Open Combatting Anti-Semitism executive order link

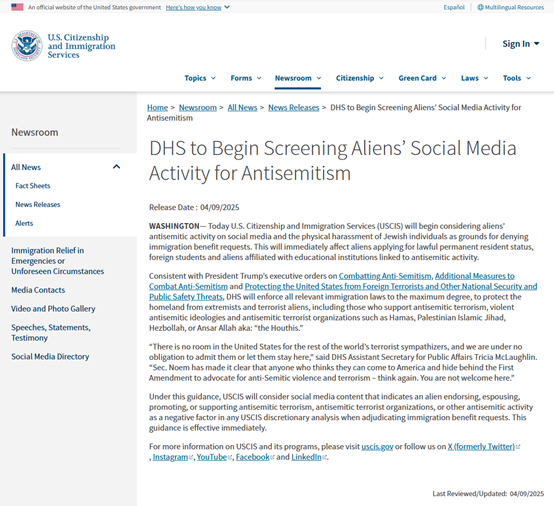(385, 276)
